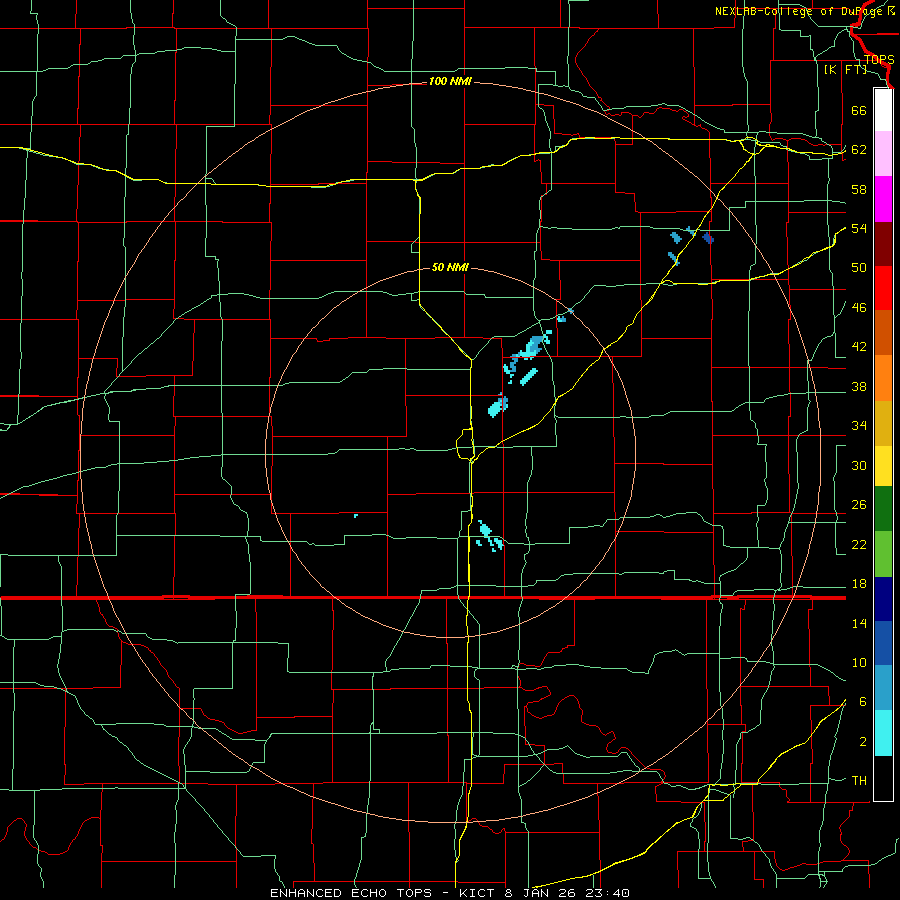
Task: Click the '2' scale label
Action: tap(862, 742)
